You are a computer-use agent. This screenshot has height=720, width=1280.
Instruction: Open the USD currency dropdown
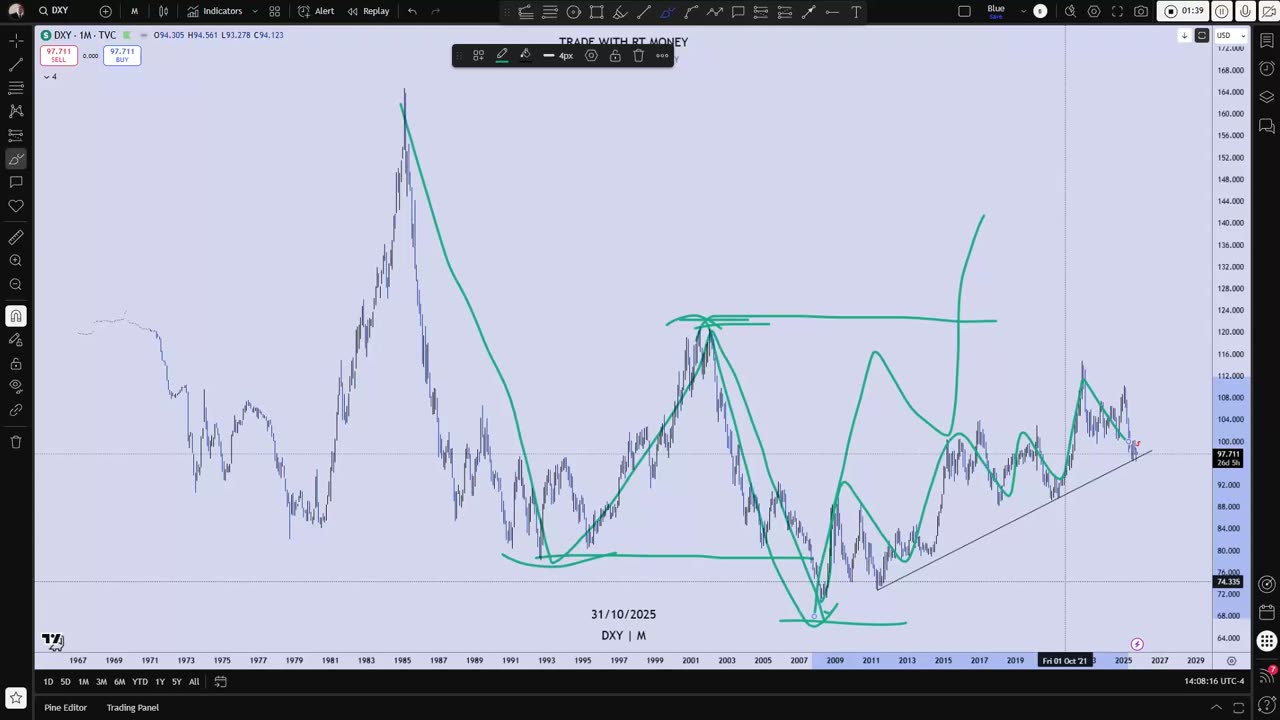[x=1229, y=36]
